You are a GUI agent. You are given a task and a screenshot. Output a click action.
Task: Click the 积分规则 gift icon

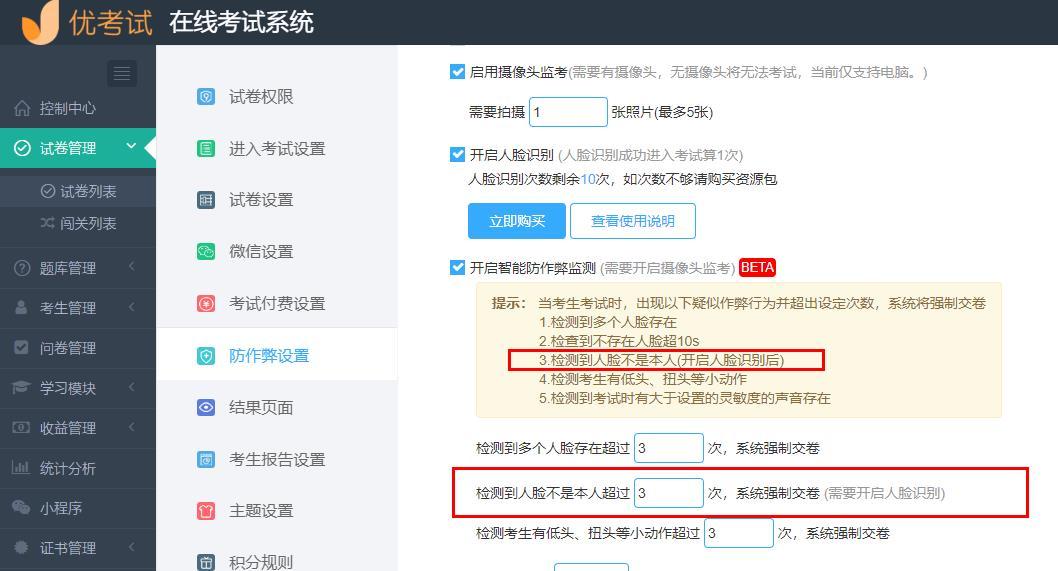point(206,562)
